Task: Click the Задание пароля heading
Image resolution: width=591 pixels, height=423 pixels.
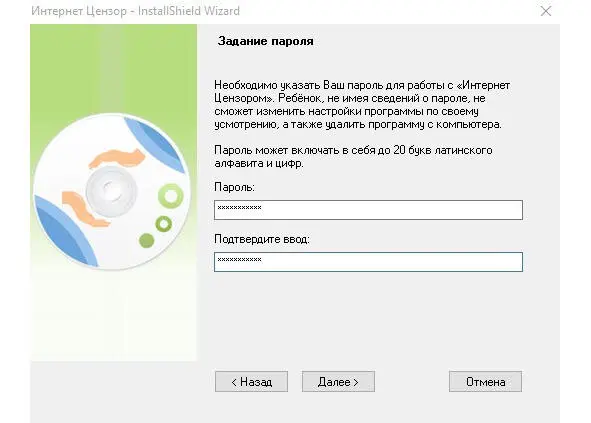Action: pos(265,41)
